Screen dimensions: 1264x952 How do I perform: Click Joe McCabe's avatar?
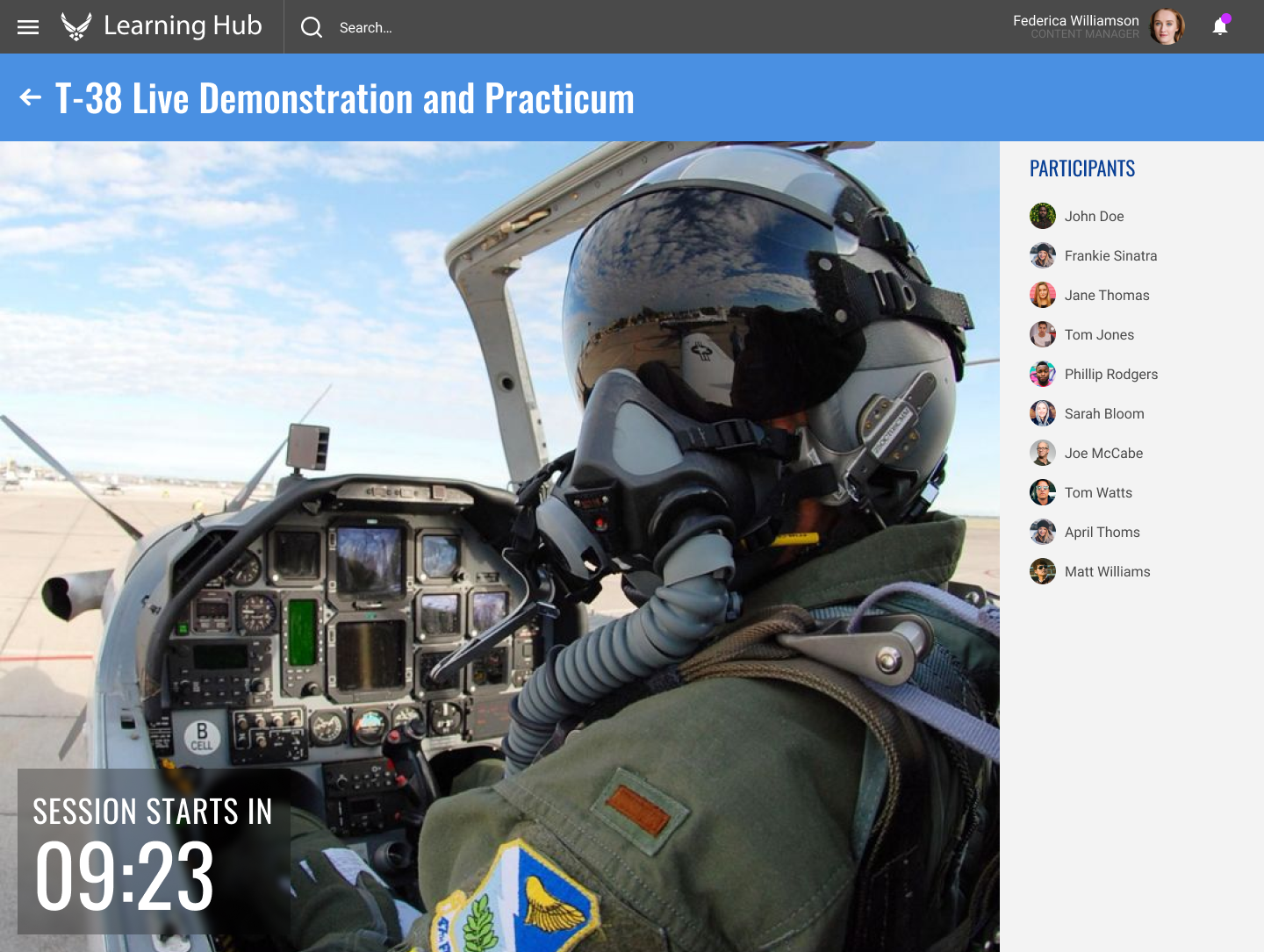click(x=1043, y=453)
